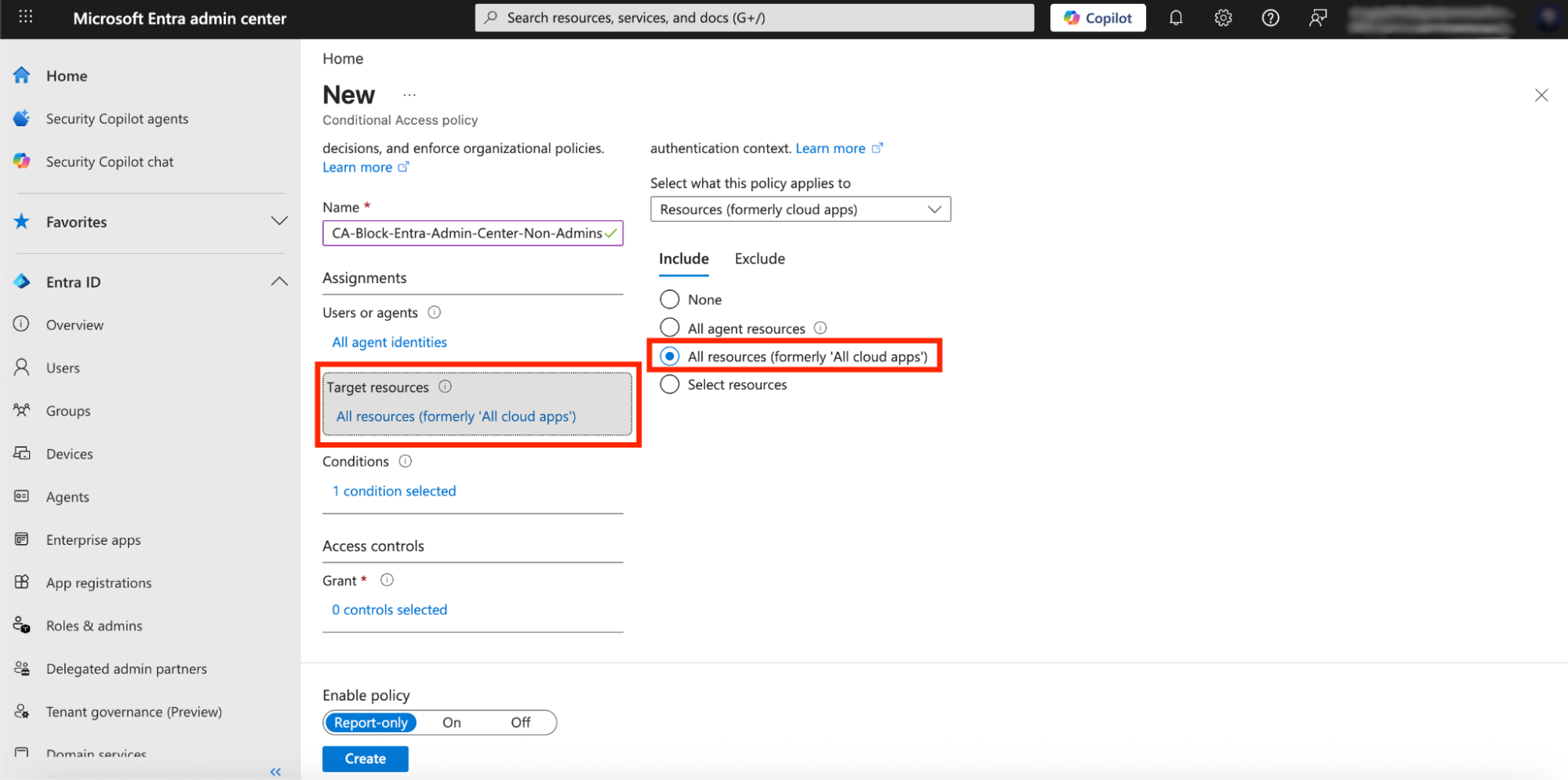1568x780 pixels.
Task: Click the search magnifier icon
Action: point(491,17)
